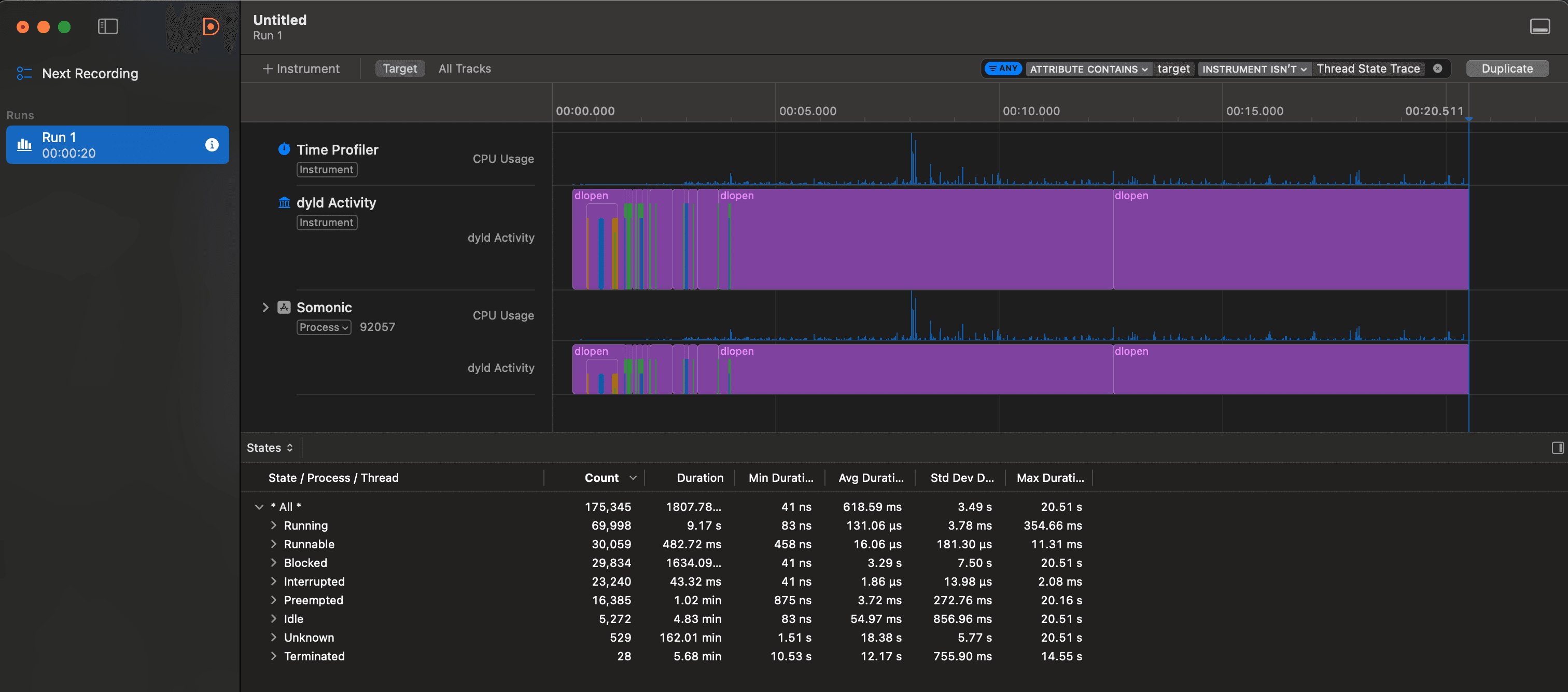Expand the Idle state row
1568x692 pixels.
pyautogui.click(x=273, y=619)
